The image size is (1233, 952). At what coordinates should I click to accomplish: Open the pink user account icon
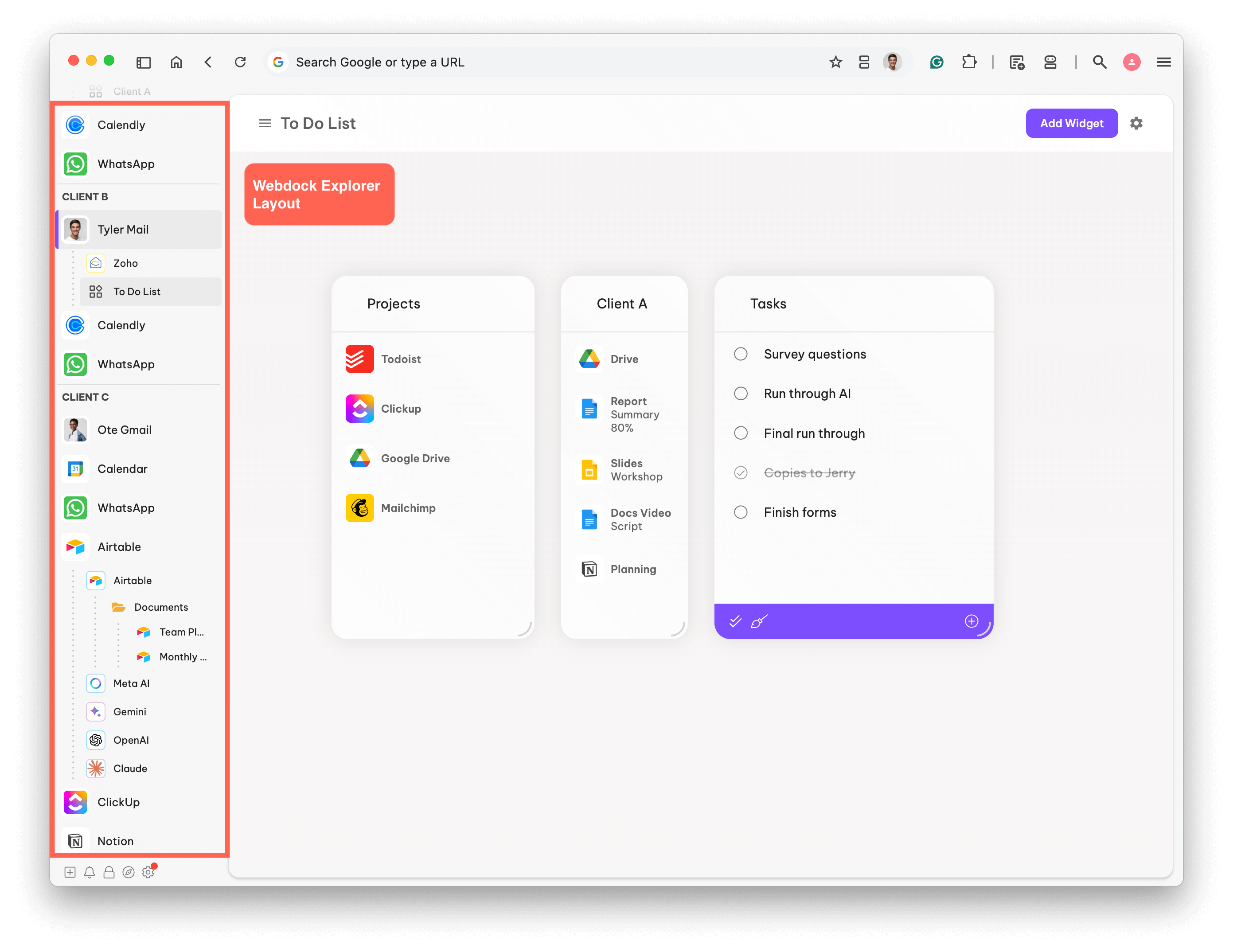(x=1132, y=62)
